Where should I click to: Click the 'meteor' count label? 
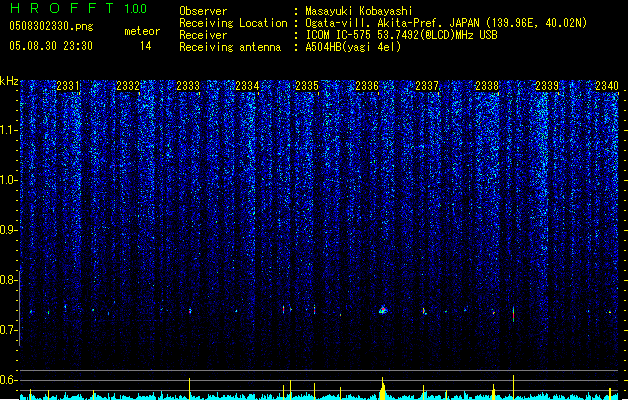[x=142, y=31]
